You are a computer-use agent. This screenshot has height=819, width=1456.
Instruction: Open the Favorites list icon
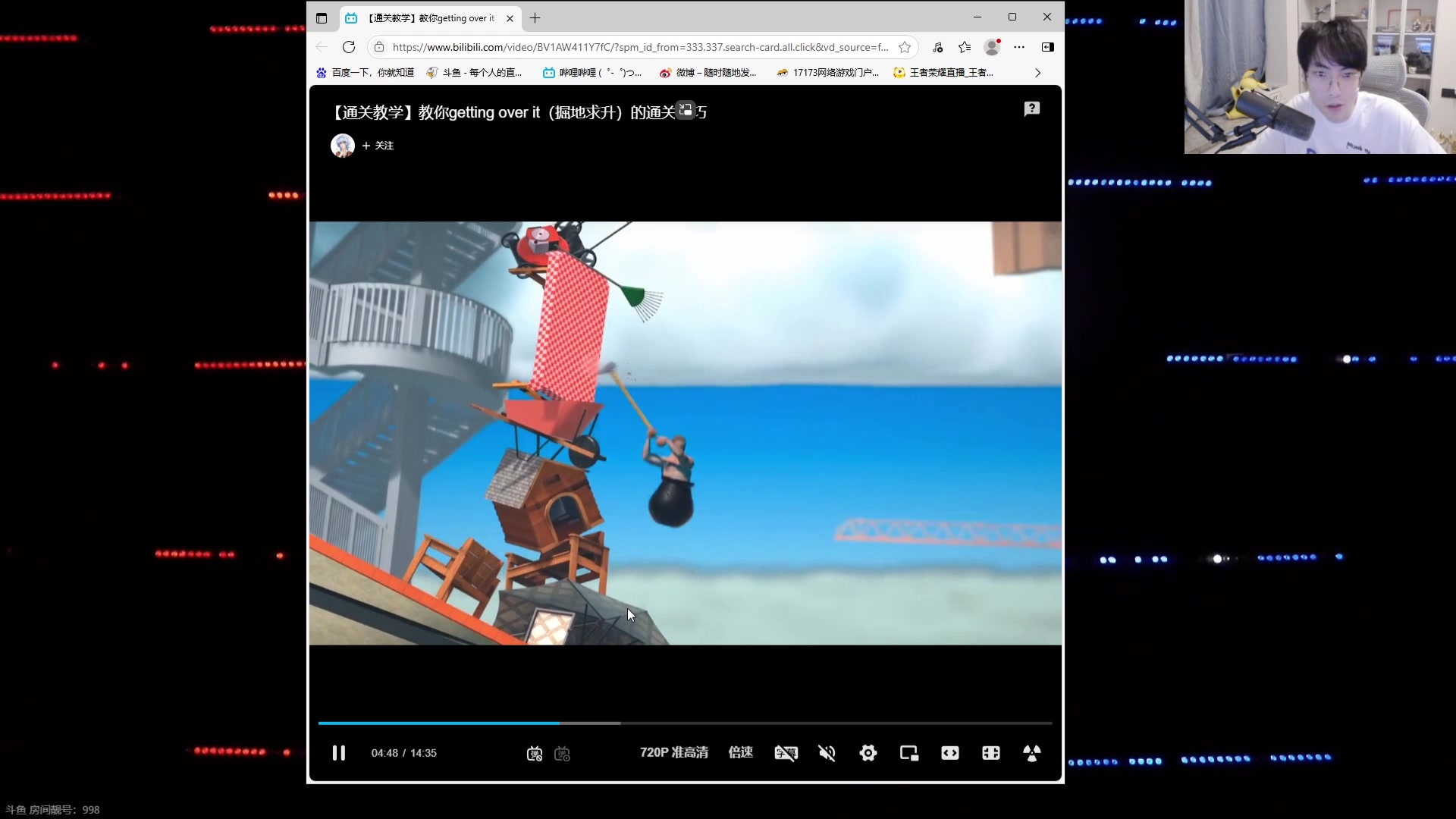click(965, 47)
